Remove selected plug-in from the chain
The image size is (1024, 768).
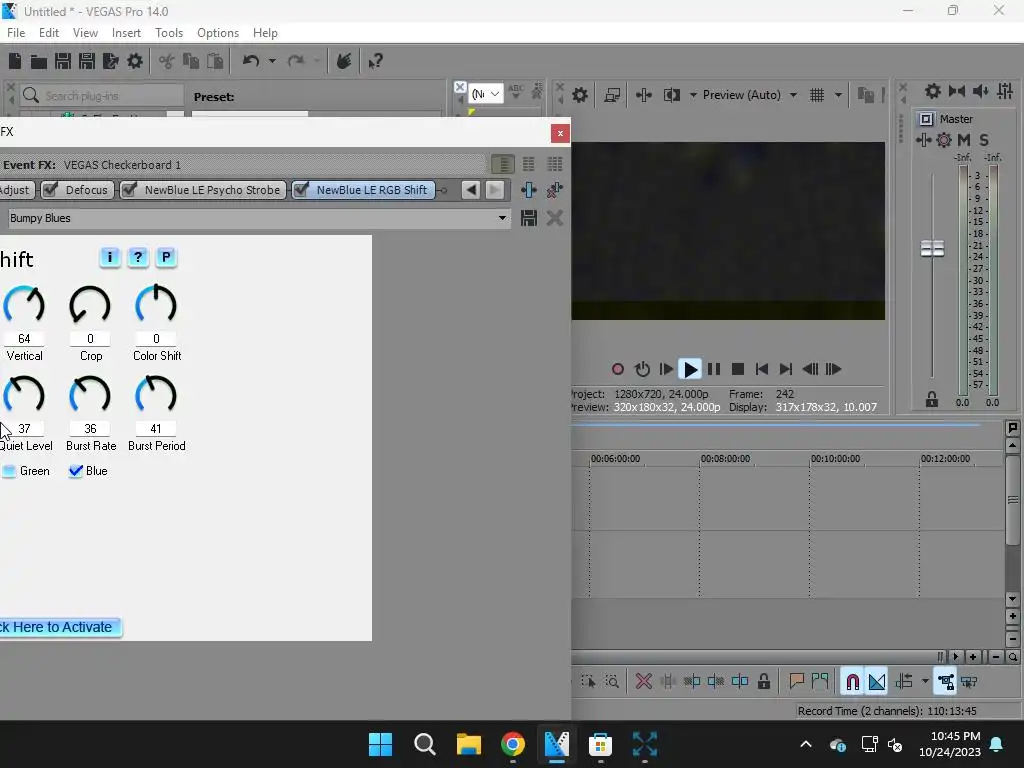554,190
